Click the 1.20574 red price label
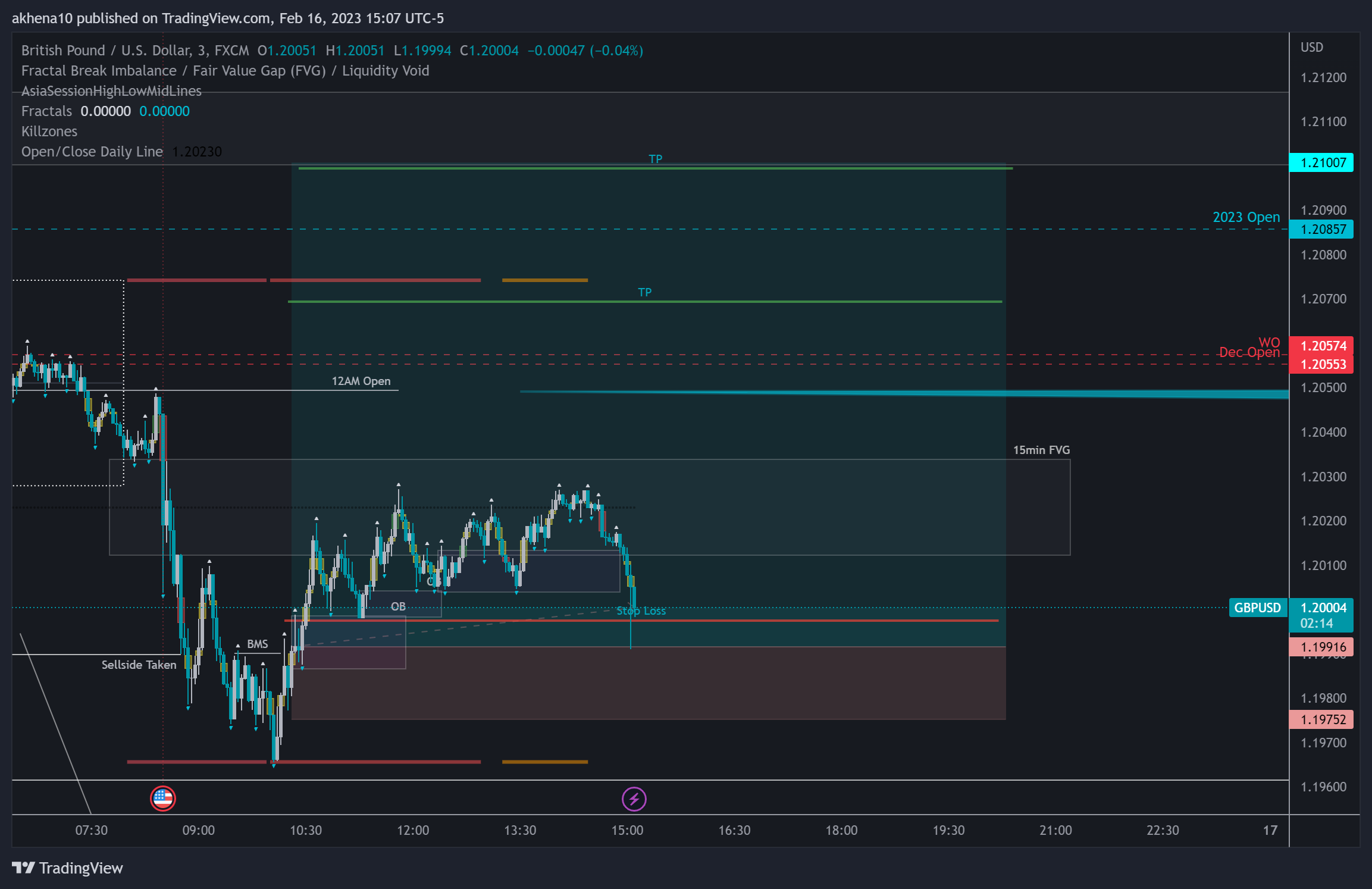Image resolution: width=1372 pixels, height=889 pixels. coord(1321,346)
